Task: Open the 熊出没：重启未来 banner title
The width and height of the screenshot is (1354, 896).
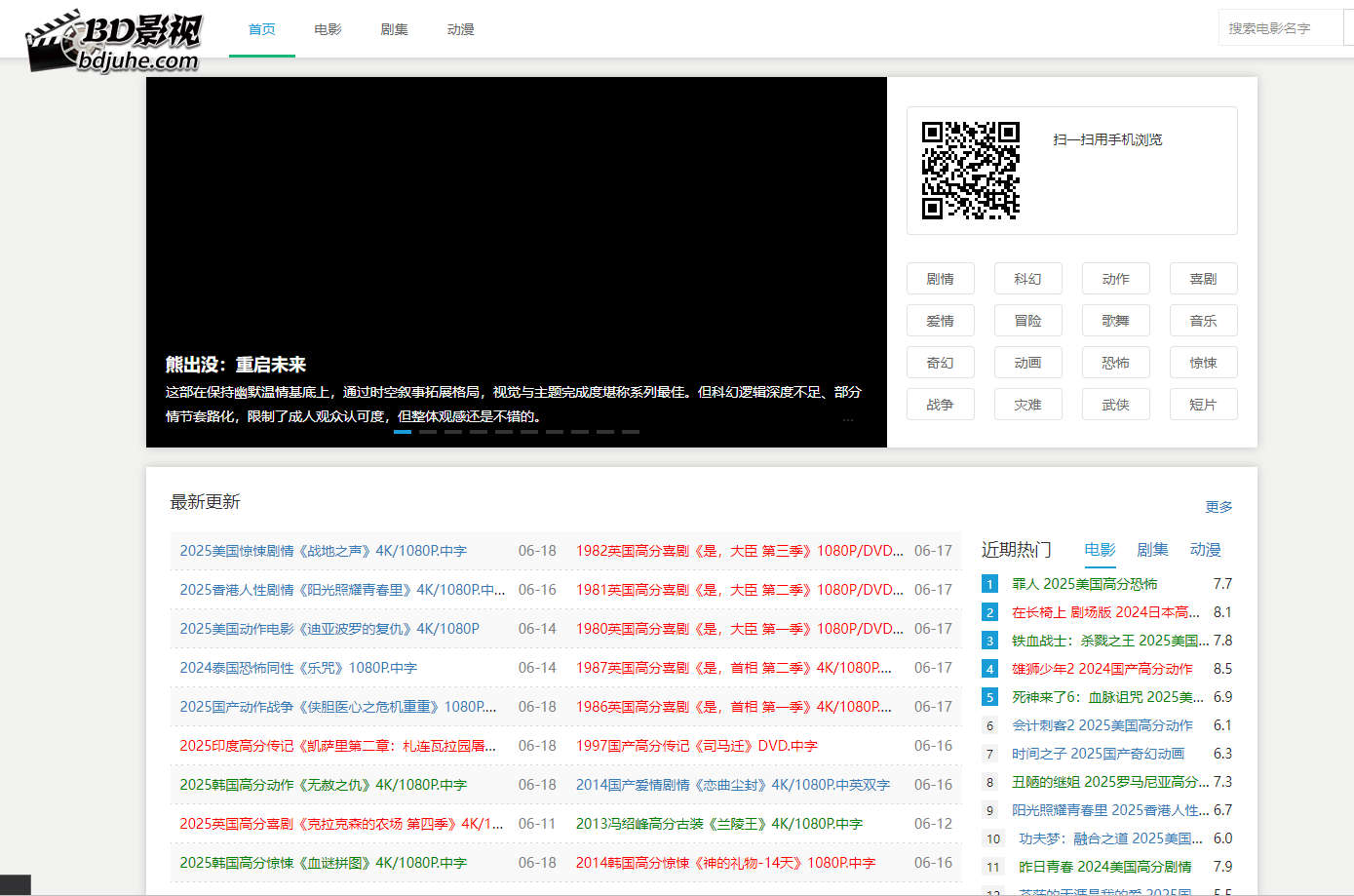Action: tap(236, 365)
